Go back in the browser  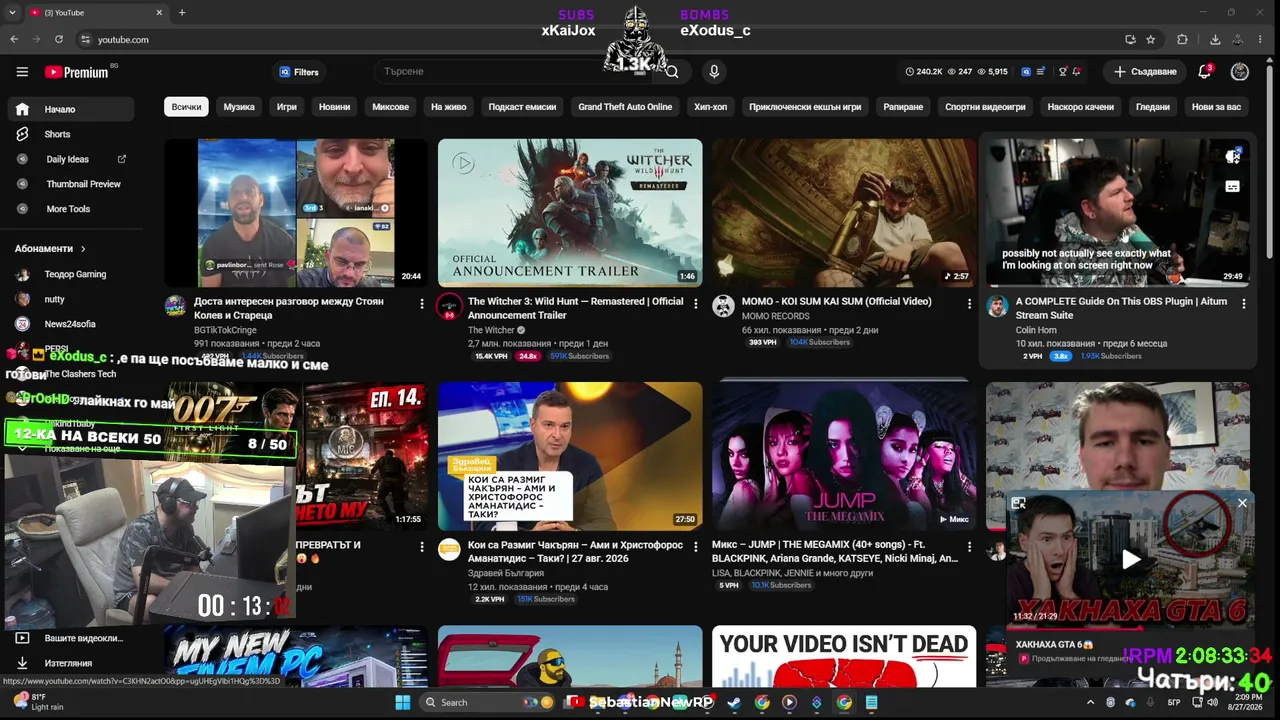pyautogui.click(x=14, y=40)
